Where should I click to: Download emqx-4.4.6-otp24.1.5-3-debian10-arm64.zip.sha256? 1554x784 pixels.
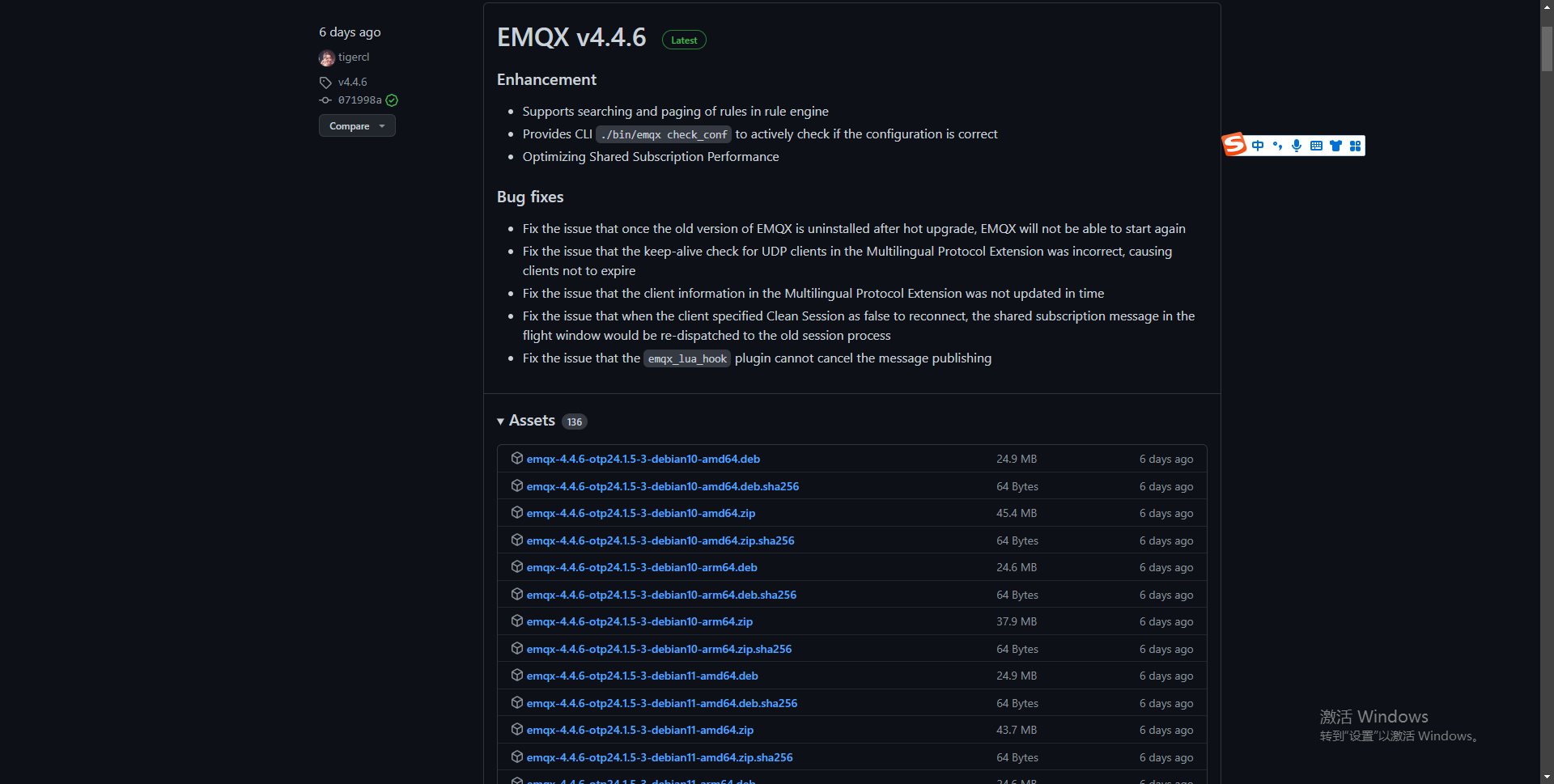tap(660, 649)
